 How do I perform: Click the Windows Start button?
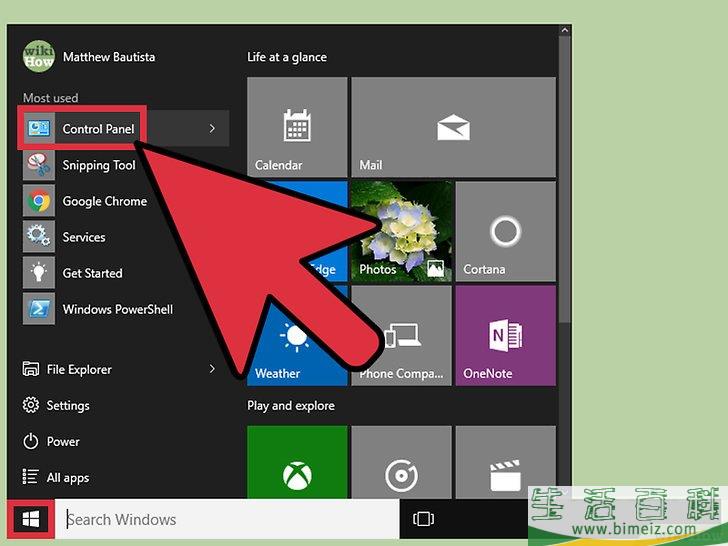coord(31,519)
